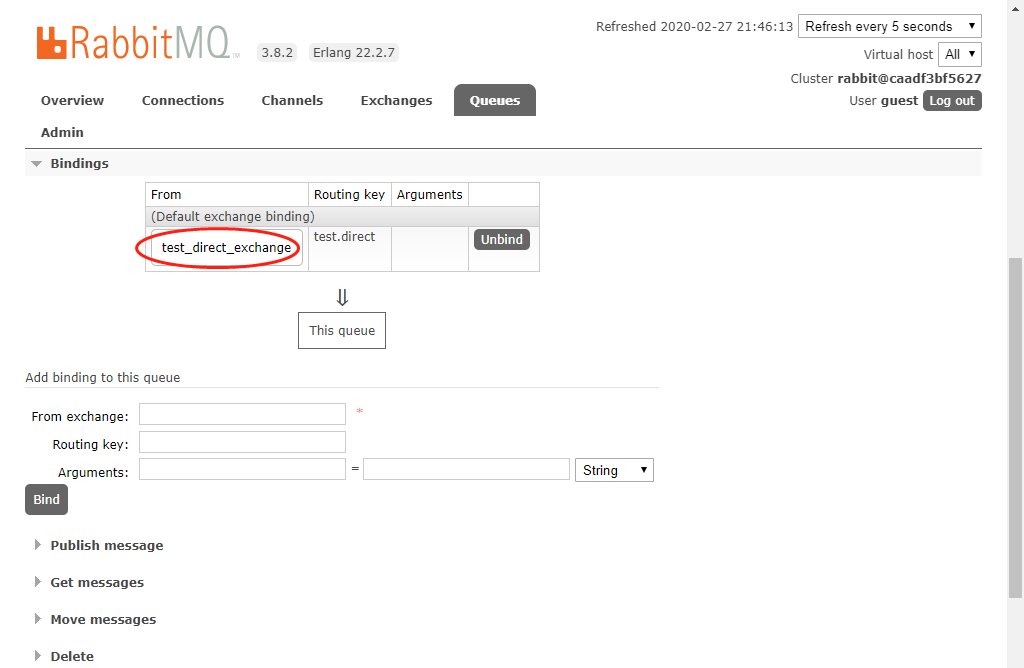
Task: Open the Overview tab
Action: 72,101
